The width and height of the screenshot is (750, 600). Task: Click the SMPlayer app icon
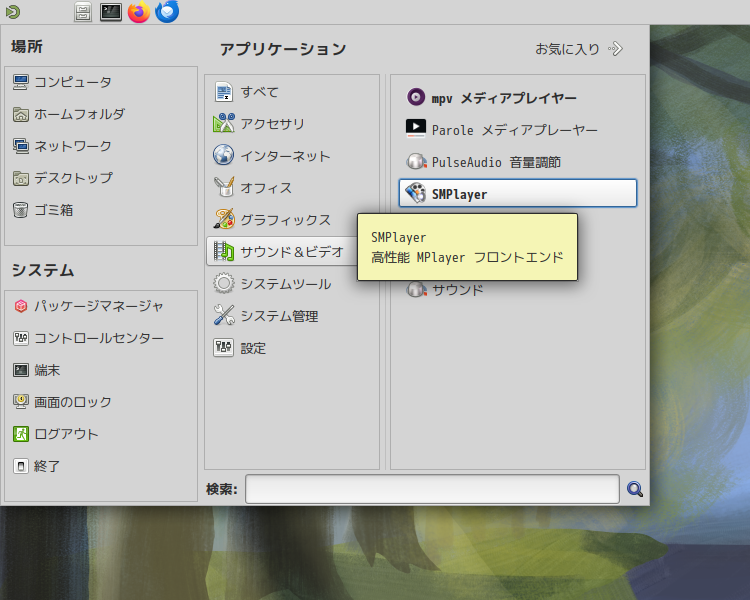pyautogui.click(x=416, y=193)
